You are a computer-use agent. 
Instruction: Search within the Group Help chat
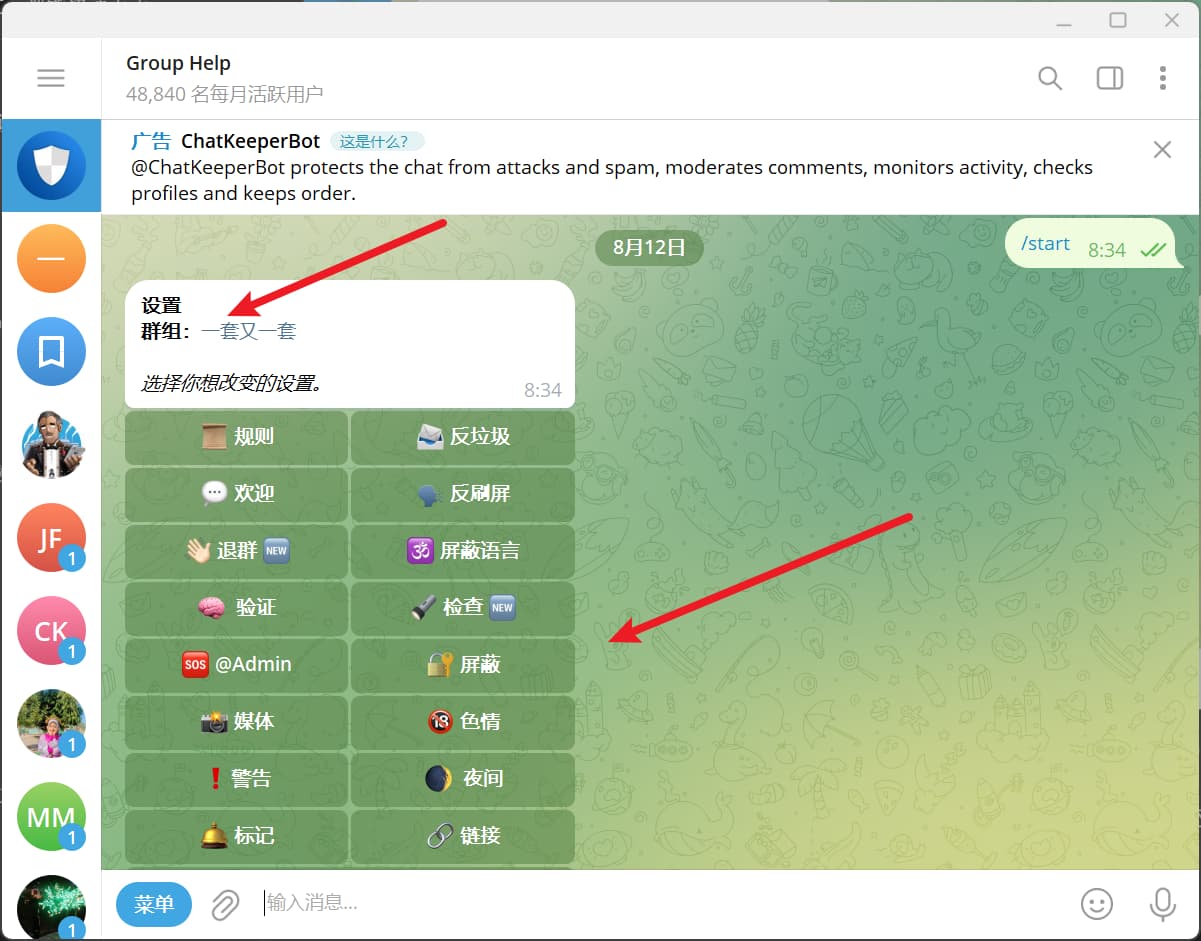point(1049,78)
